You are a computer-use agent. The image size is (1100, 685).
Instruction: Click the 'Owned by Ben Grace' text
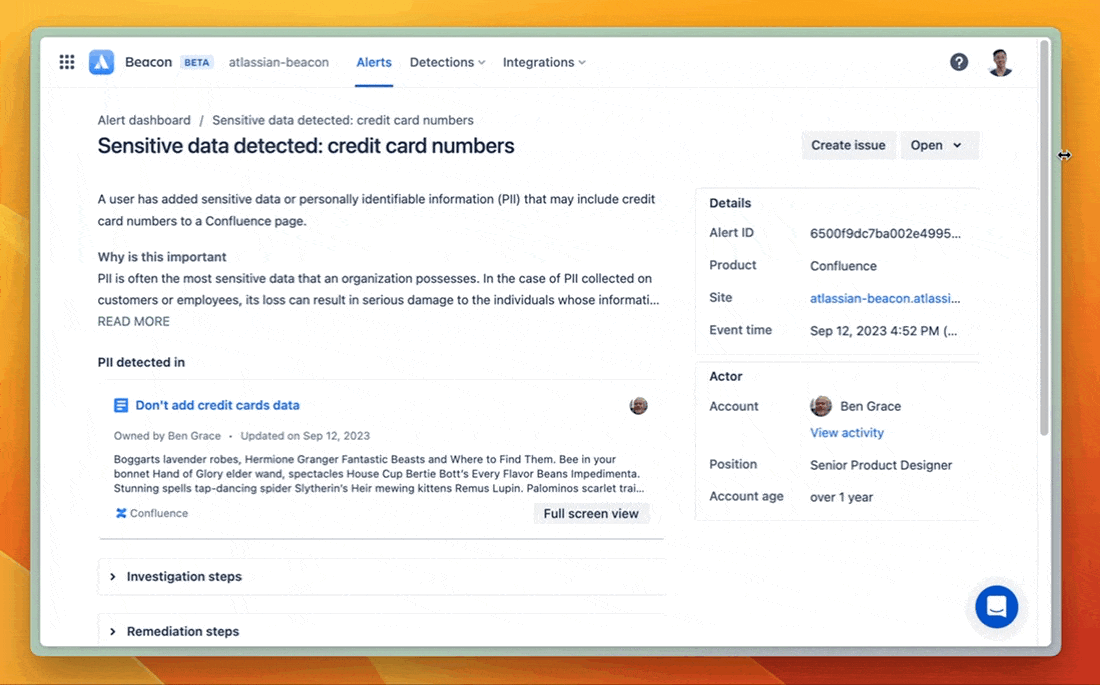(x=167, y=436)
